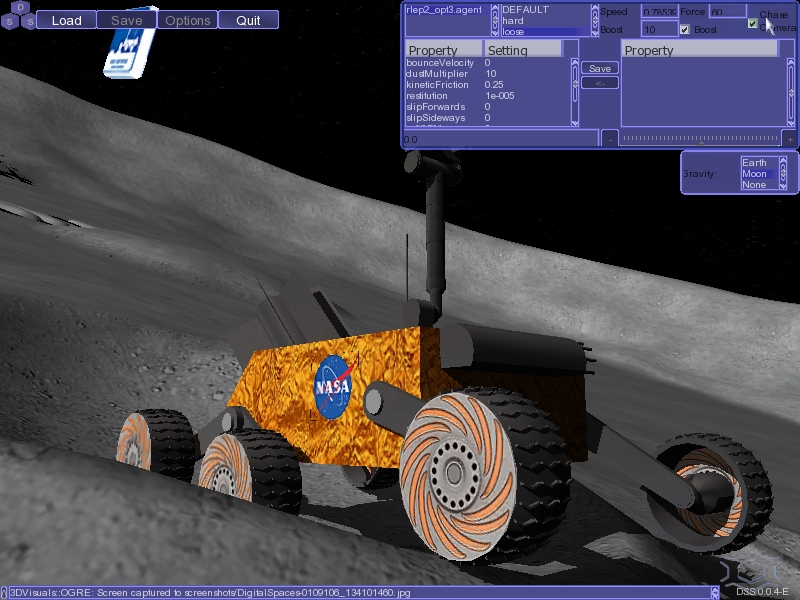Click the left arrow '<-' button
The width and height of the screenshot is (800, 600).
[600, 83]
